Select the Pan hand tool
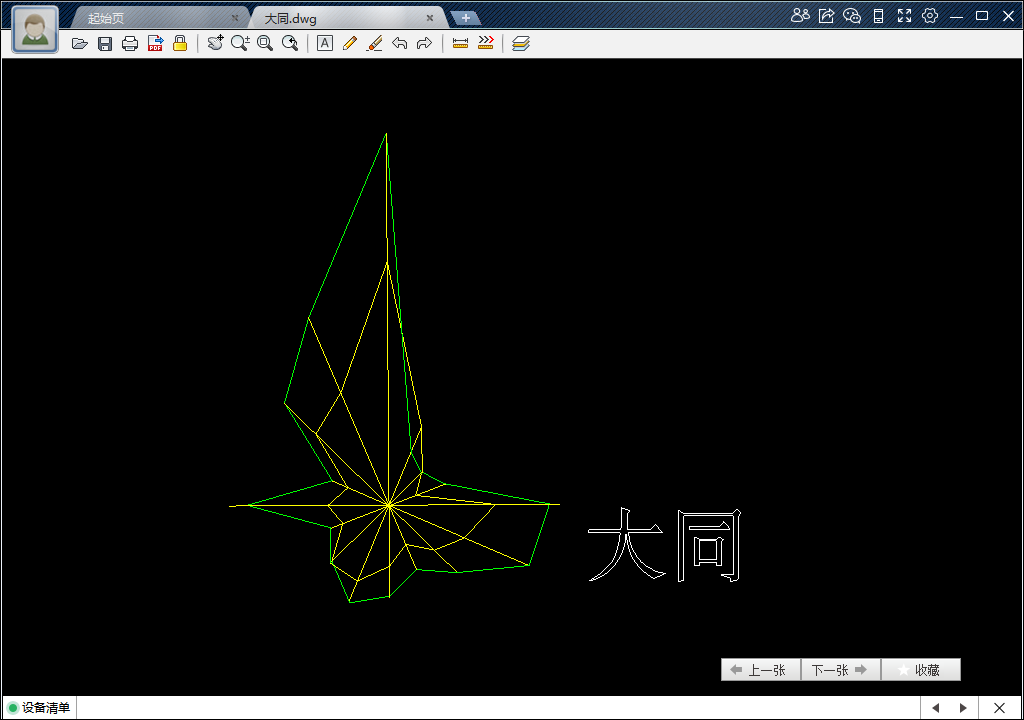The height and width of the screenshot is (720, 1024). 216,43
